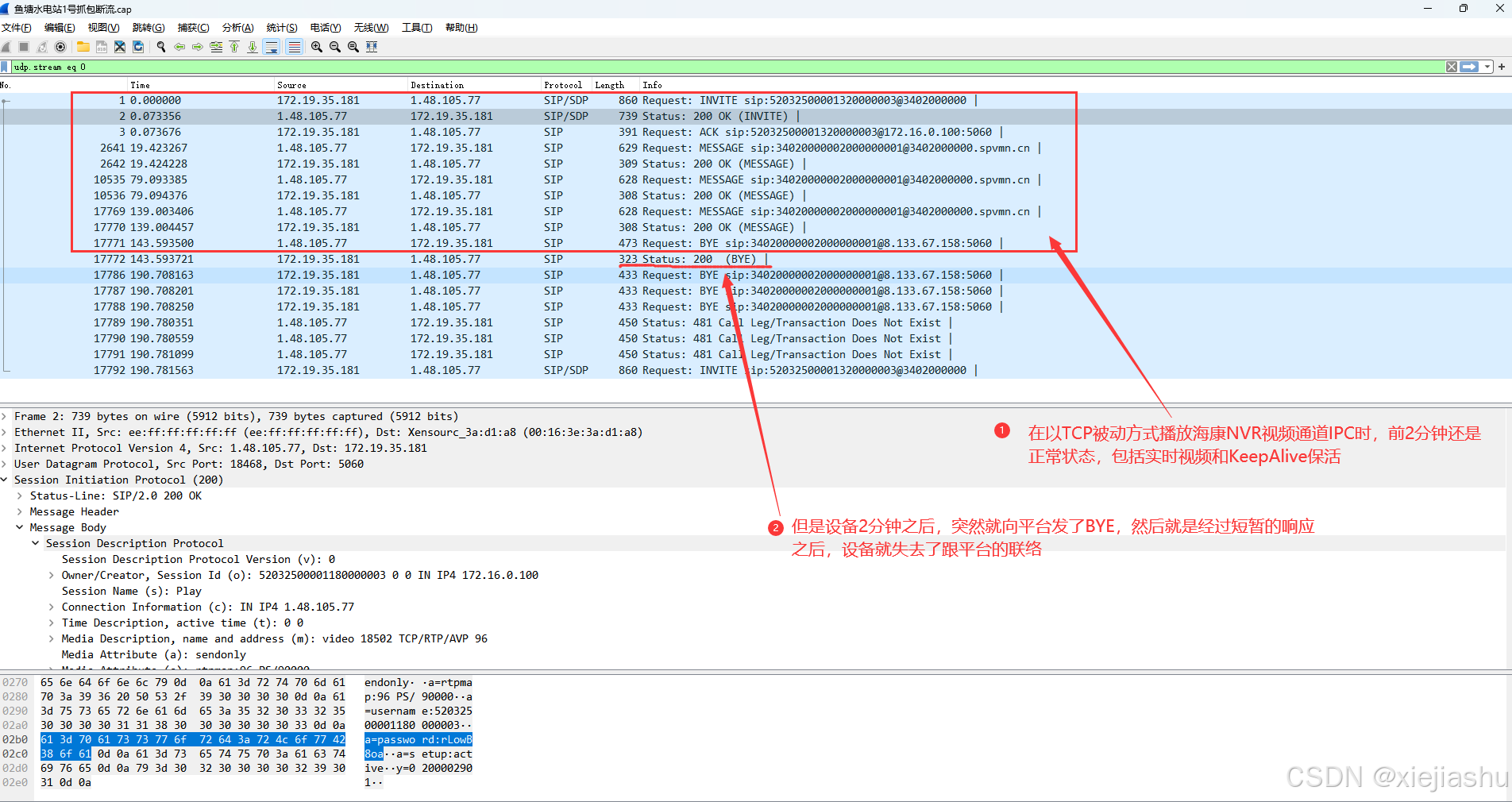Go back in packet history
The width and height of the screenshot is (1512, 802).
pyautogui.click(x=179, y=47)
